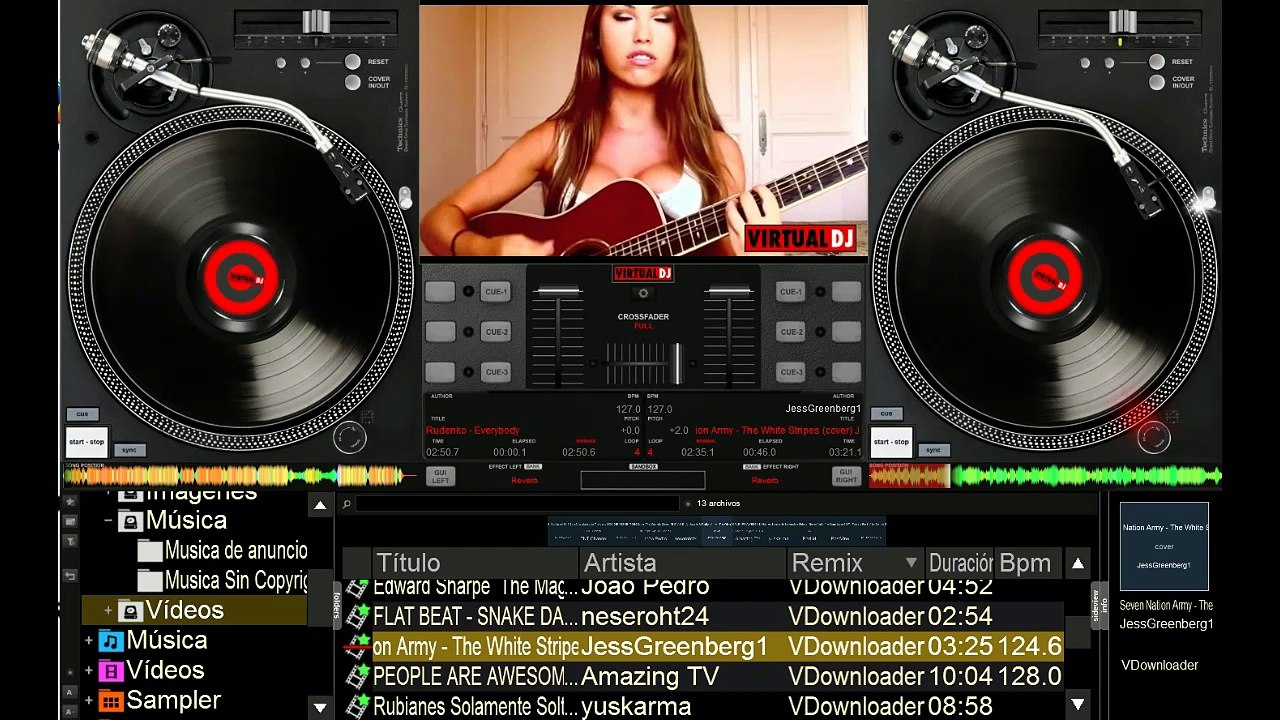Image resolution: width=1280 pixels, height=720 pixels.
Task: Toggle the SANDBOX mode button
Action: point(643,467)
